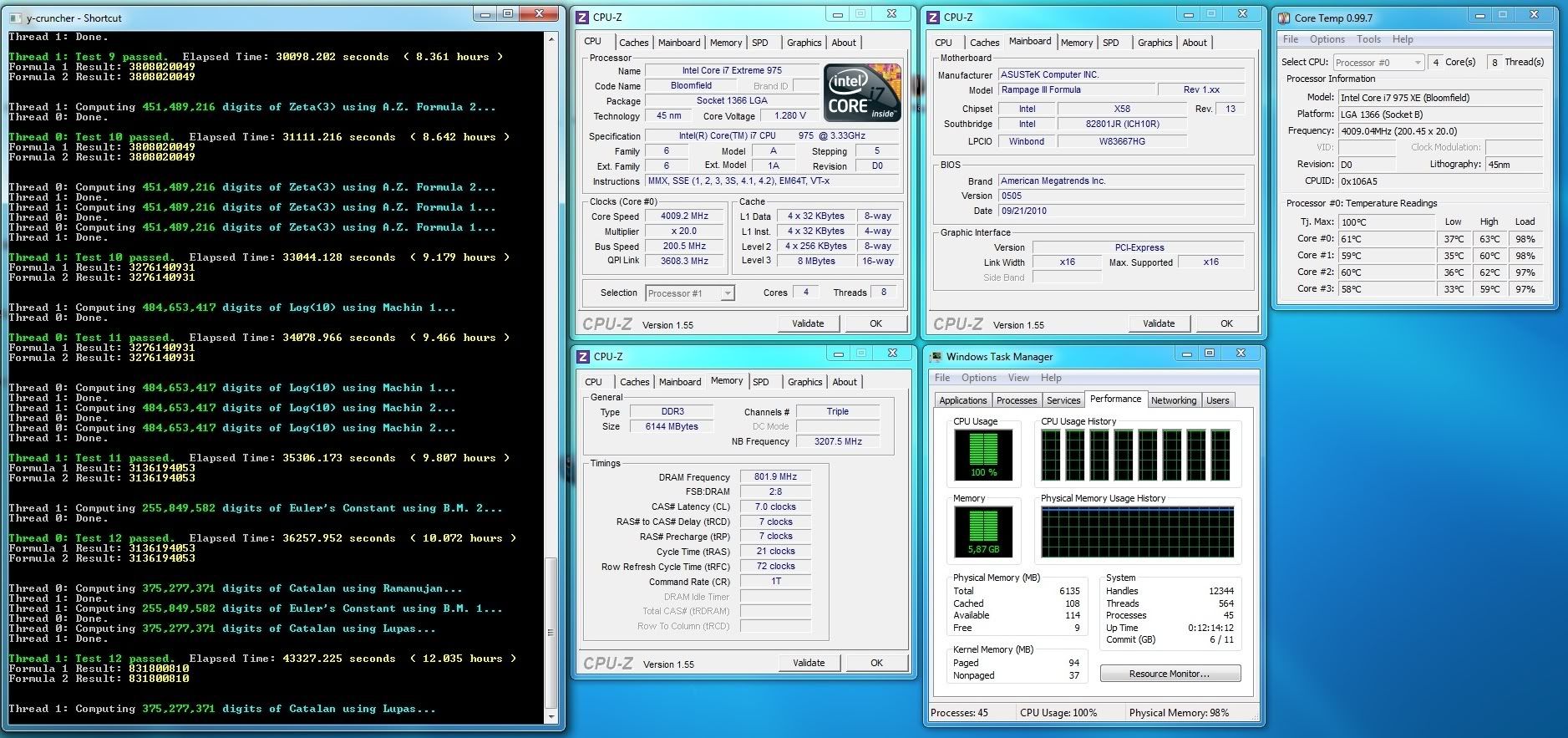Screen dimensions: 1568x738
Task: Open Help menu in Task Manager
Action: 1051,378
